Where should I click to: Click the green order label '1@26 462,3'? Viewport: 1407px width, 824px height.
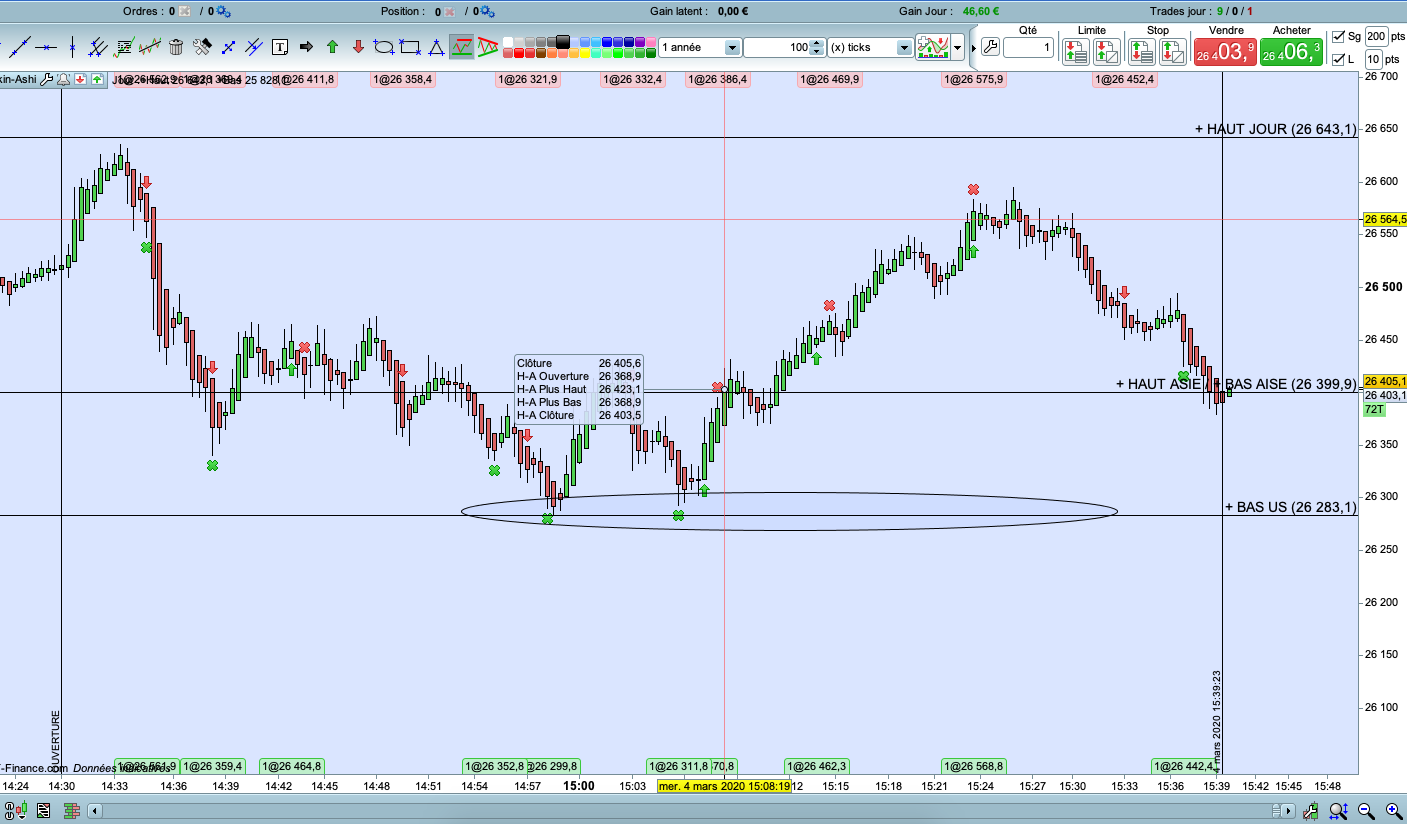[x=817, y=766]
